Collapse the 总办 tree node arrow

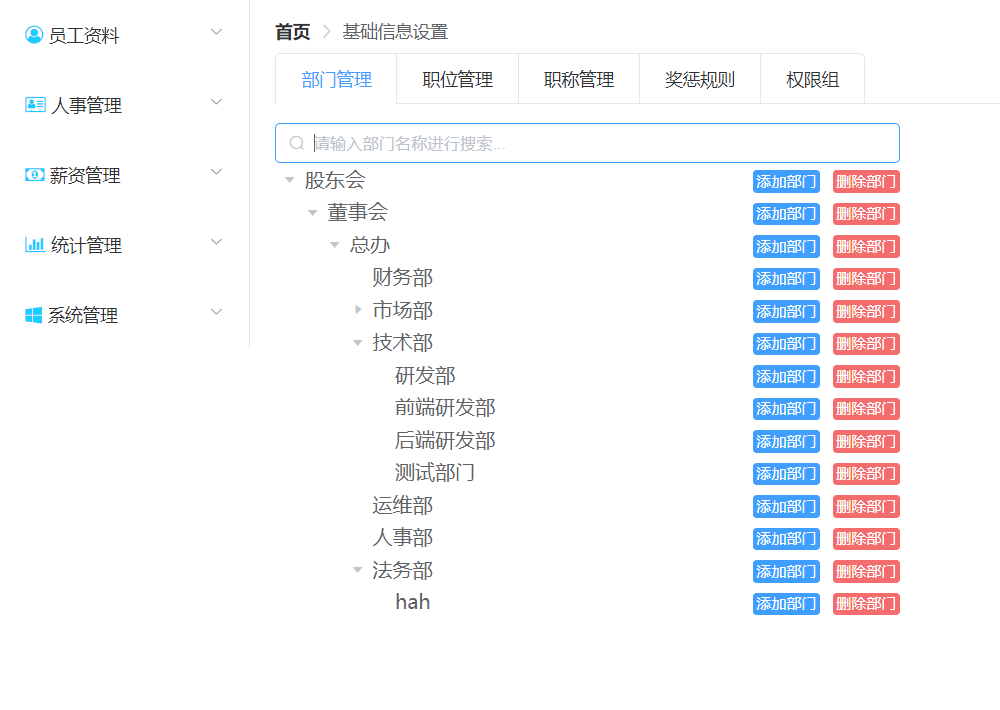coord(335,245)
